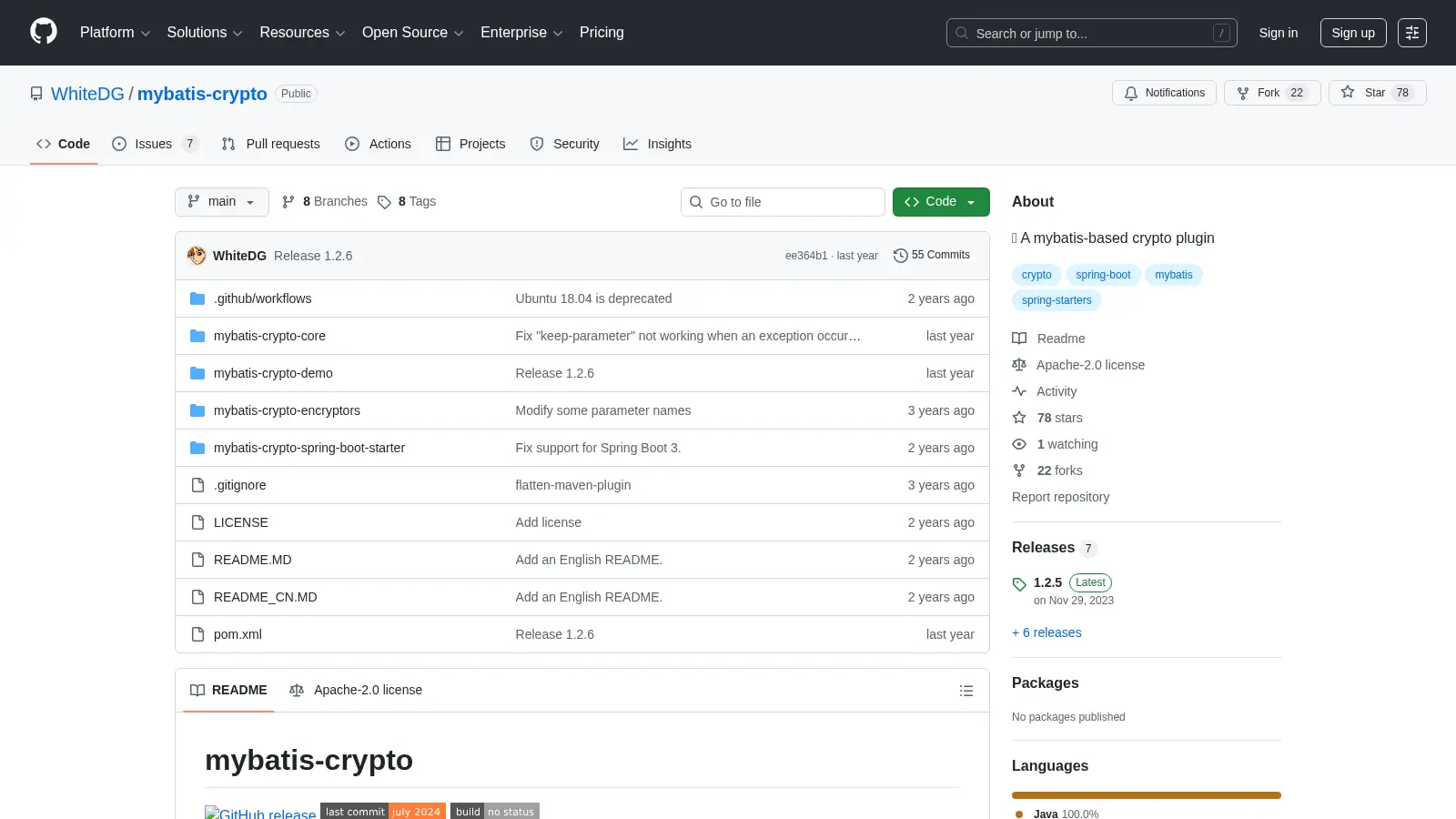
Task: Click the .gitignore file icon
Action: coord(197,485)
